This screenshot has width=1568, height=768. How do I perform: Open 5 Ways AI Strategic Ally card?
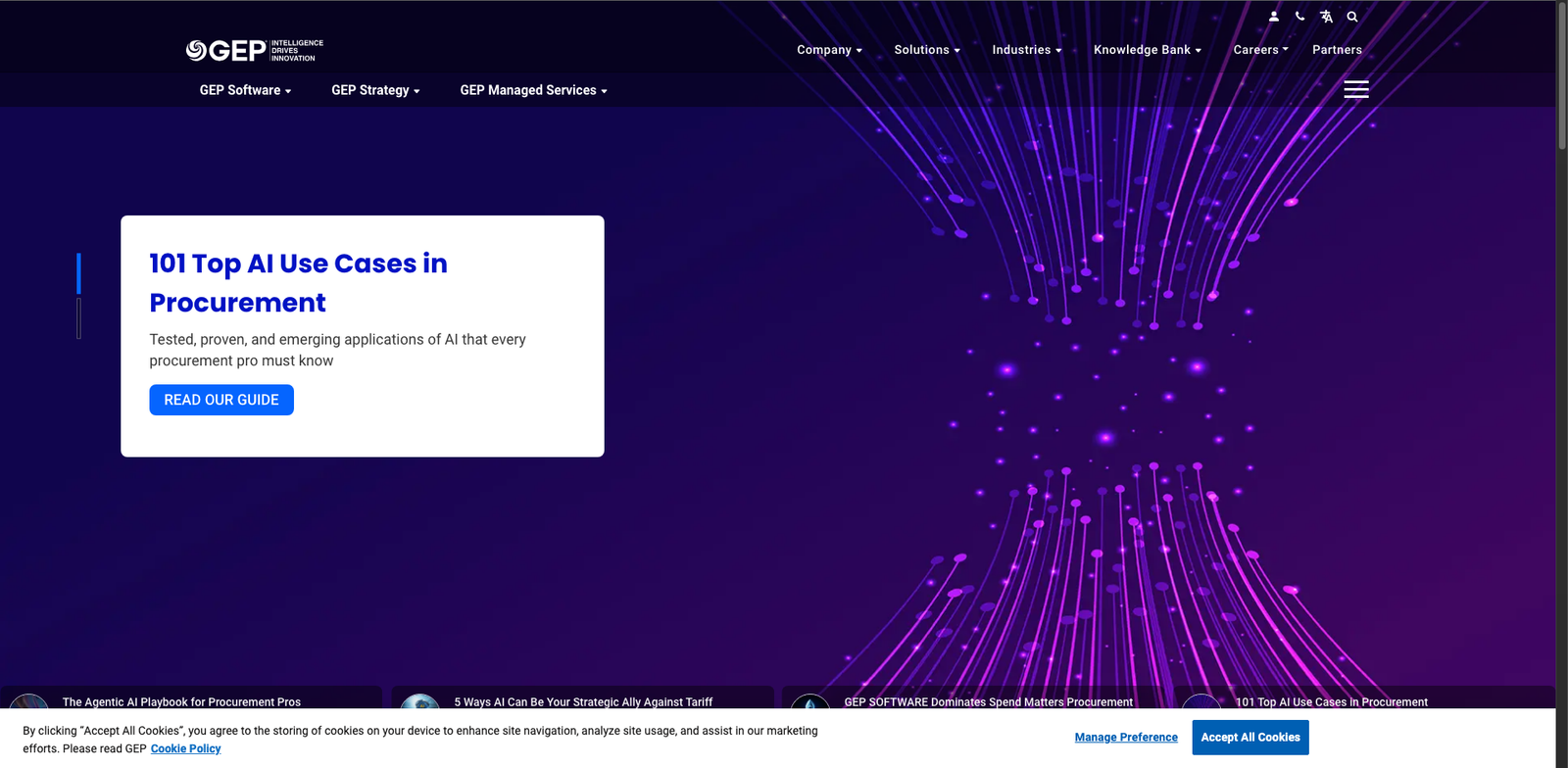pos(582,697)
